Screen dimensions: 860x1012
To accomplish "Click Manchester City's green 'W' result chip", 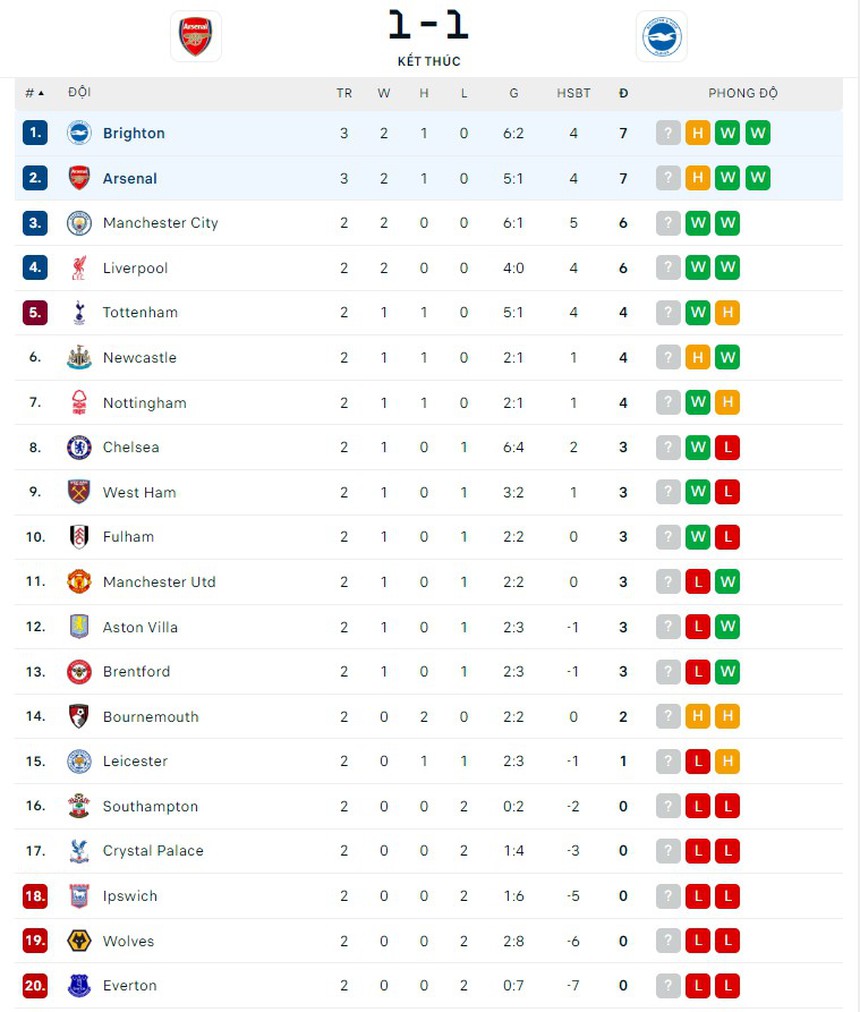I will (698, 223).
